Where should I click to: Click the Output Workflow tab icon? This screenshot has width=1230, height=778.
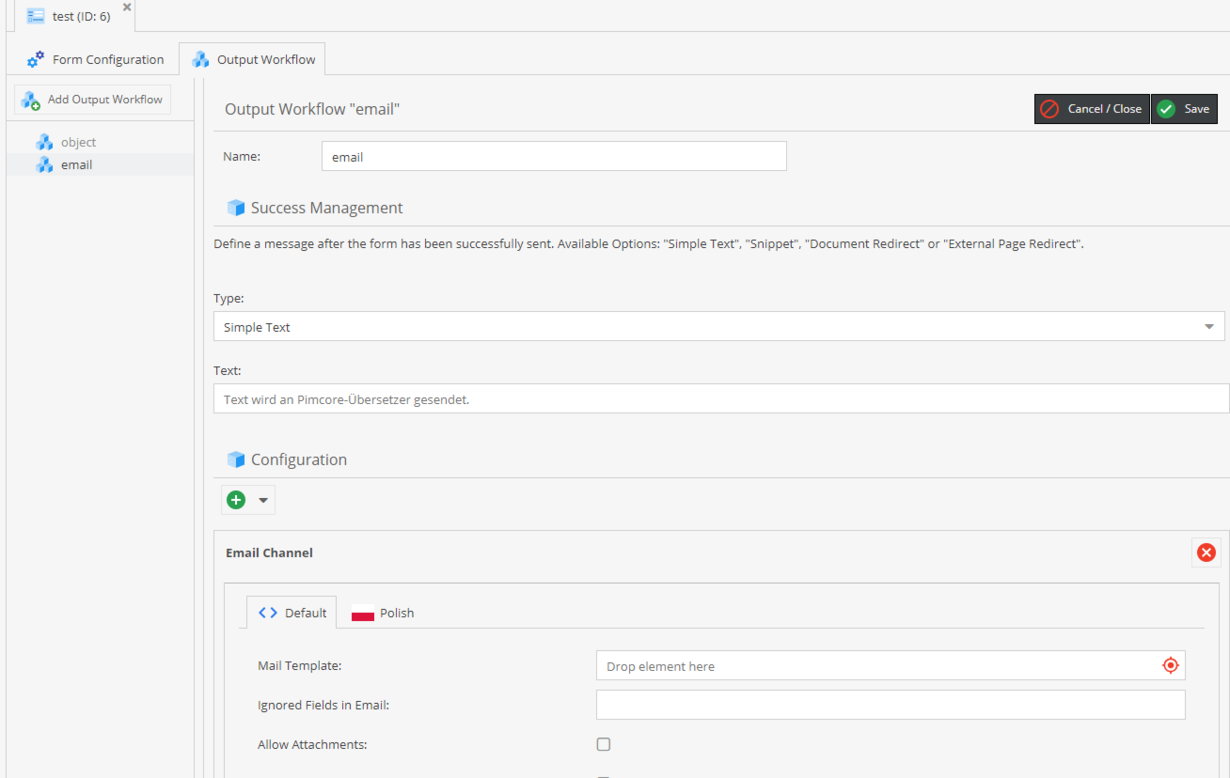click(x=201, y=59)
